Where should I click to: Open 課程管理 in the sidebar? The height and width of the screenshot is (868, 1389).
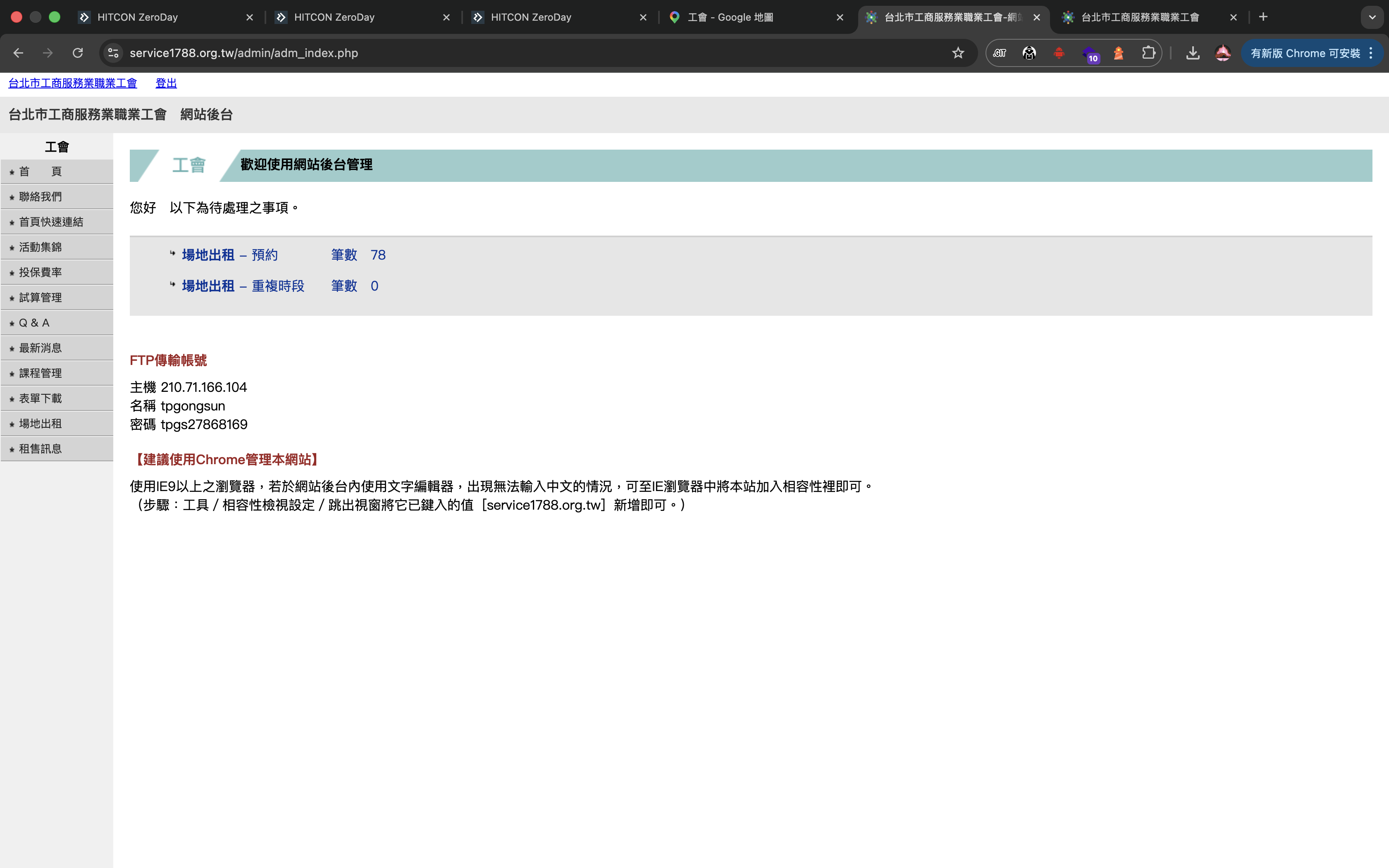coord(57,374)
